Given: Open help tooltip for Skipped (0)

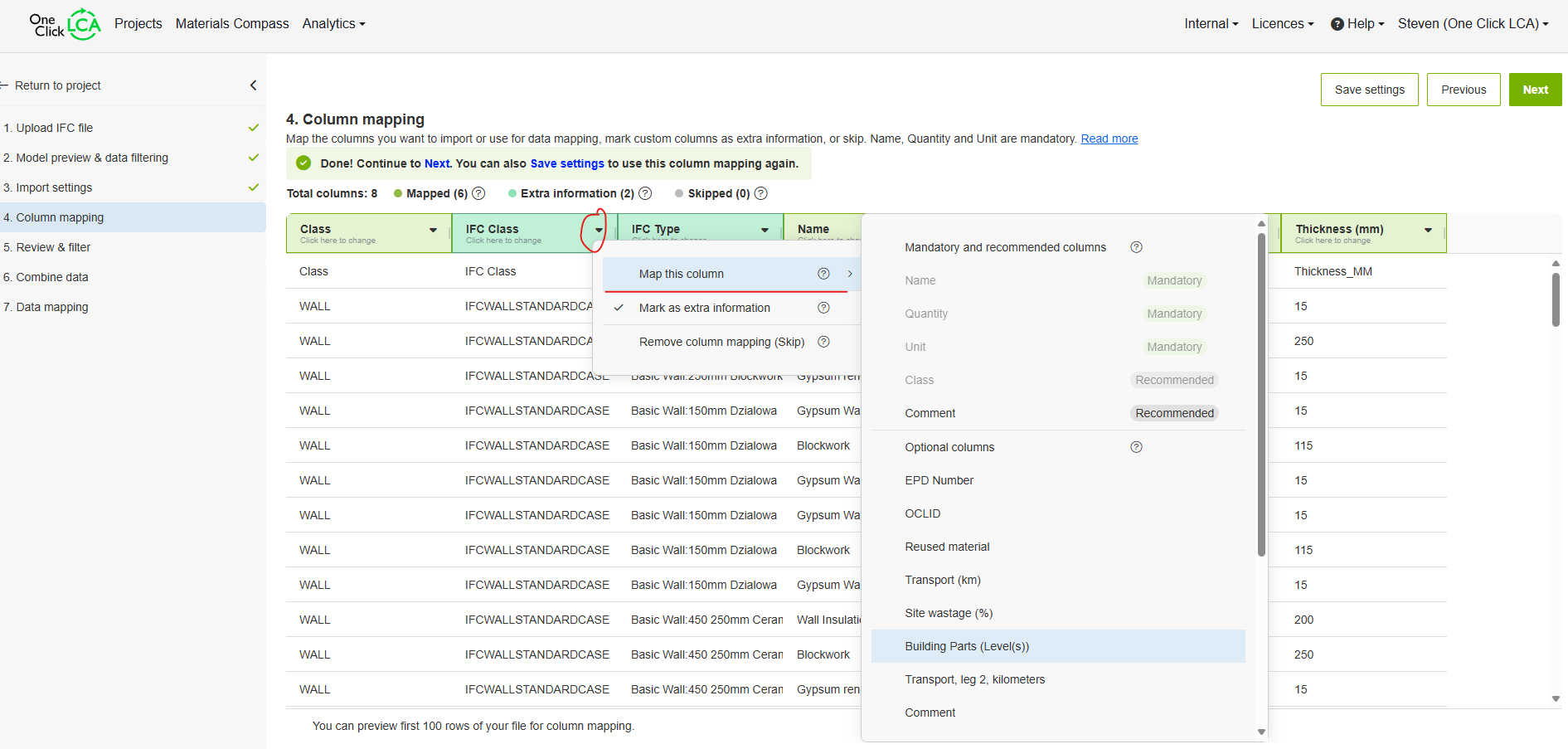Looking at the screenshot, I should coord(760,193).
